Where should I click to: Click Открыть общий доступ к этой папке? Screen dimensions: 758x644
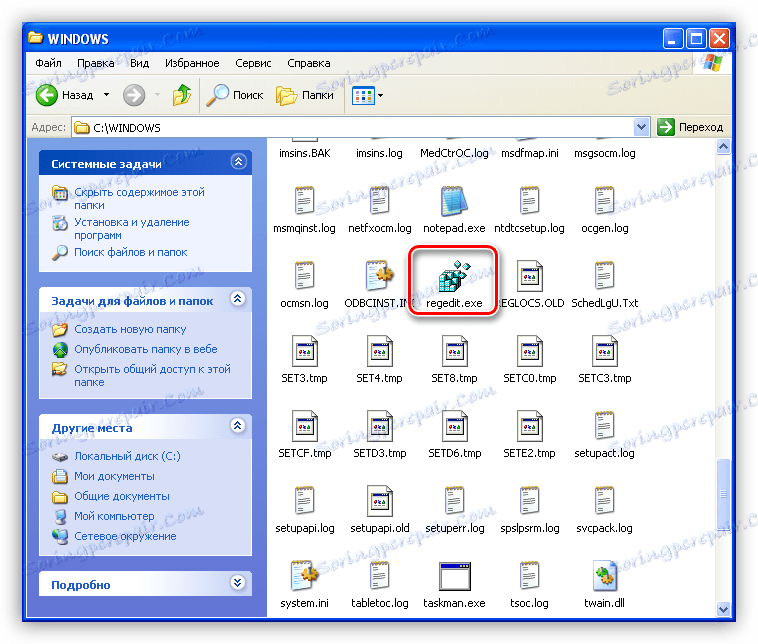[x=152, y=375]
